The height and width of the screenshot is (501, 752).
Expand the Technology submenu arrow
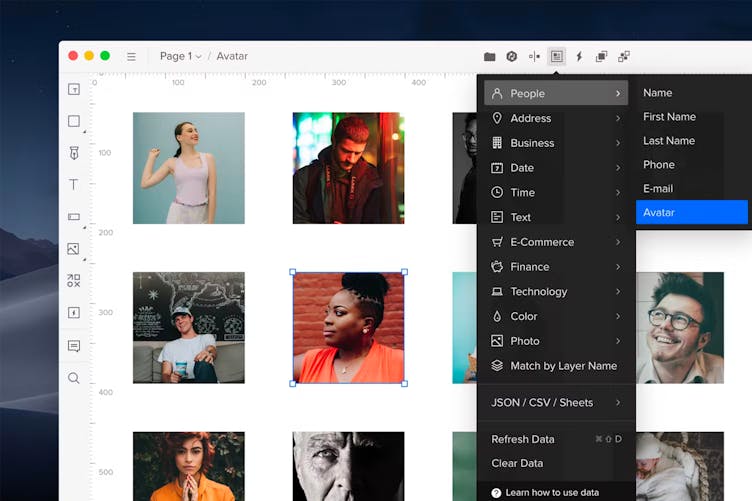click(x=618, y=291)
